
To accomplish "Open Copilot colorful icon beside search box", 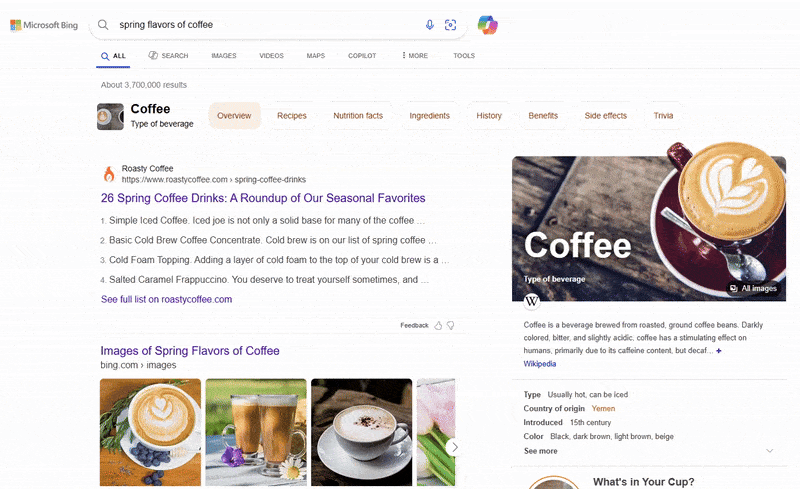I will (487, 25).
